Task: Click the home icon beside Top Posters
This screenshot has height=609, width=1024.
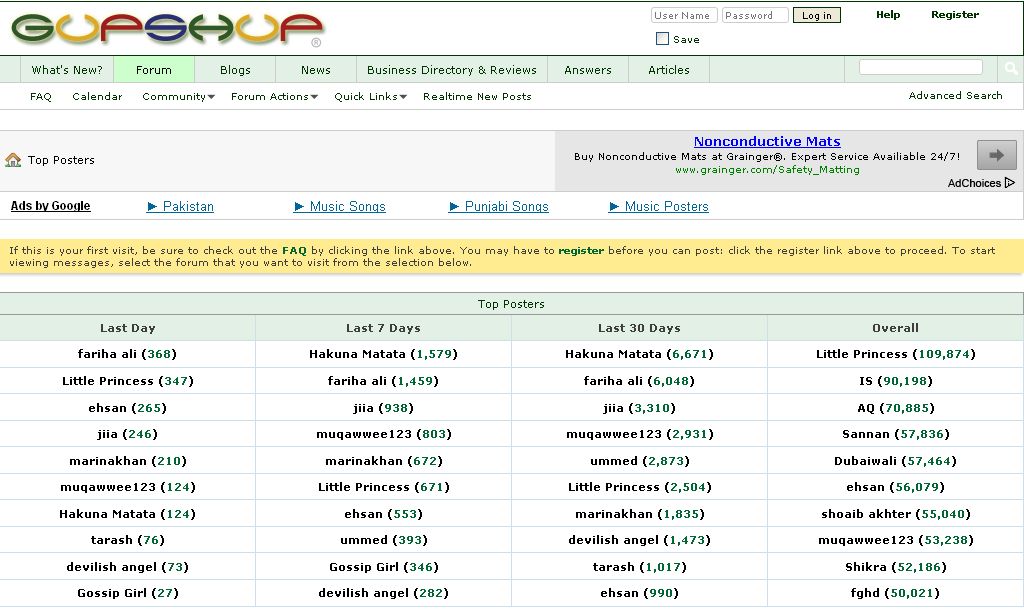Action: (13, 160)
